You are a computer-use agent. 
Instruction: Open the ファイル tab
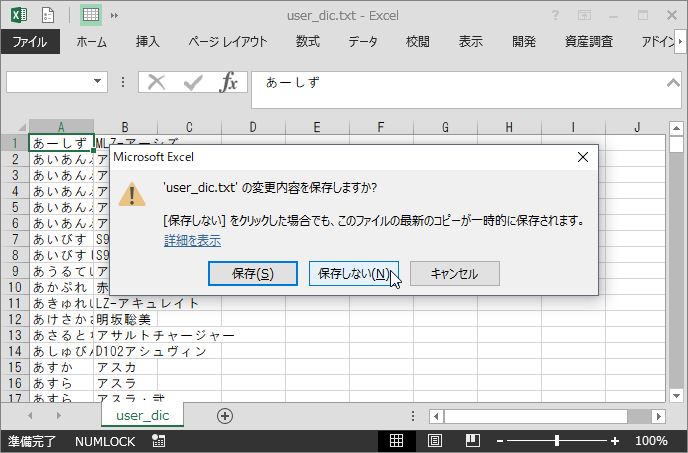pyautogui.click(x=30, y=42)
